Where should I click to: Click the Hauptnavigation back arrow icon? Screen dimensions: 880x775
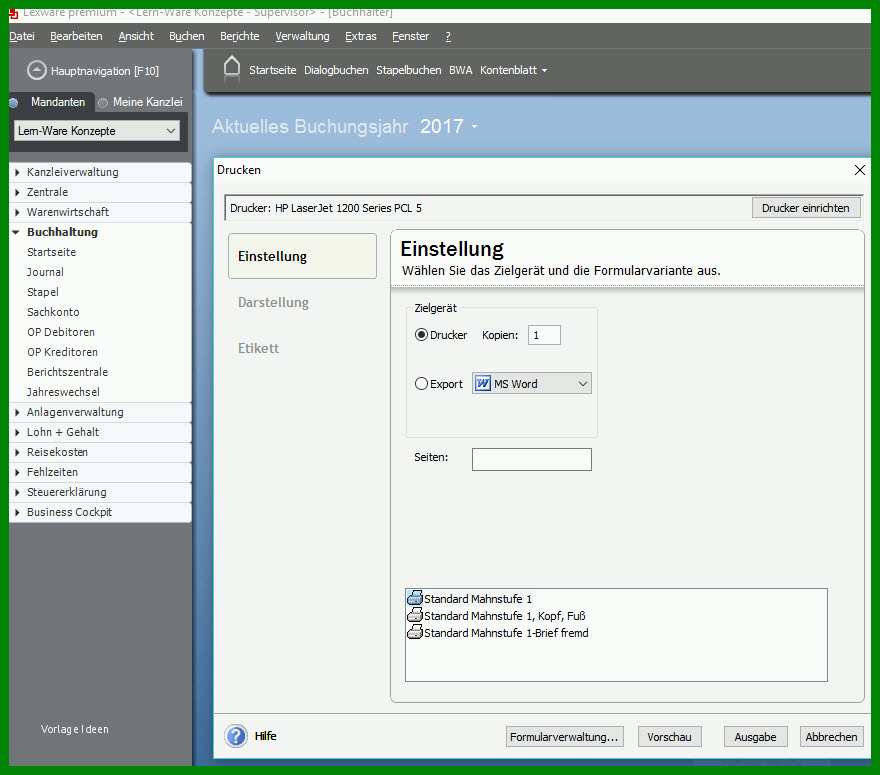pos(36,70)
